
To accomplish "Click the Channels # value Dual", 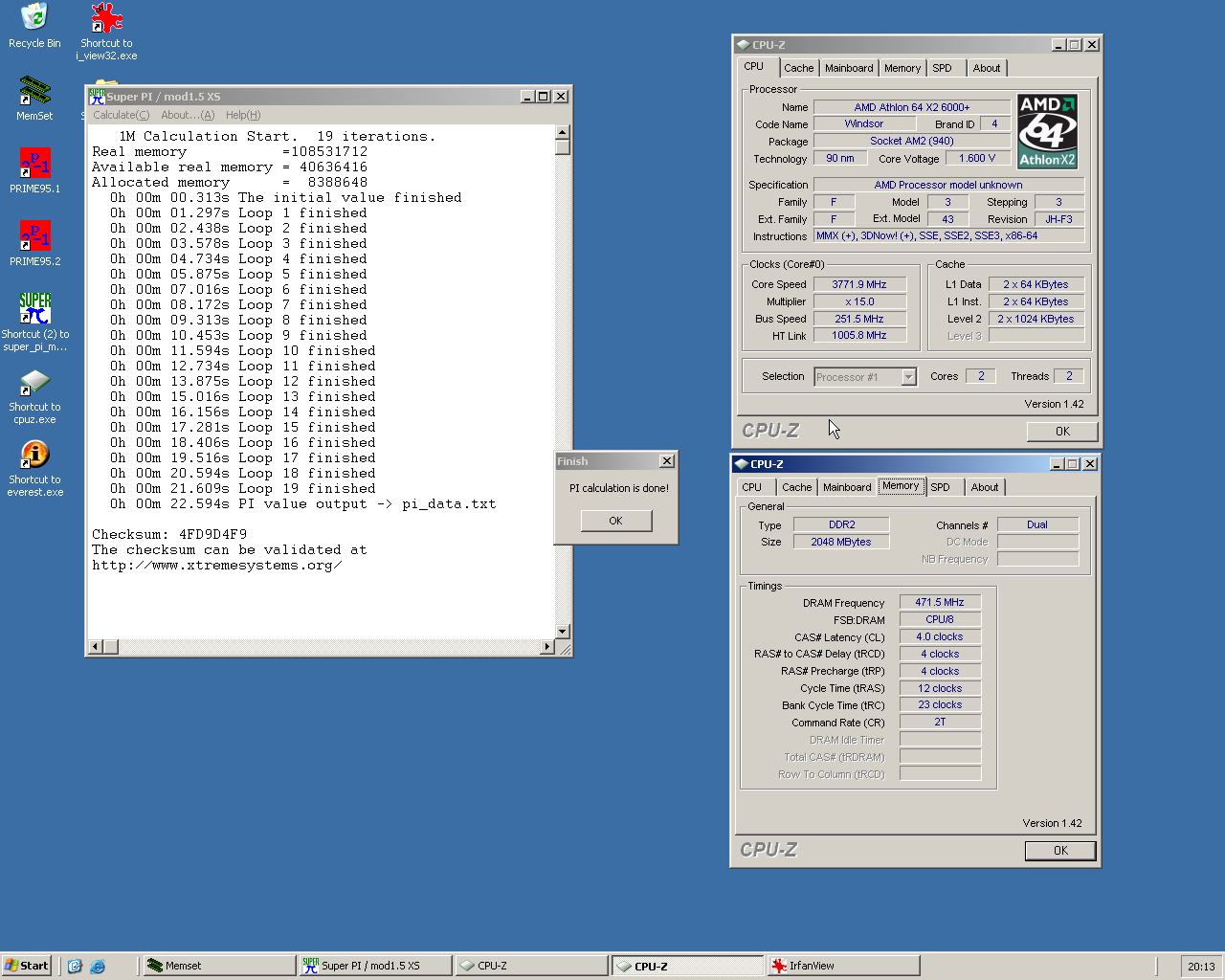I will (1037, 524).
